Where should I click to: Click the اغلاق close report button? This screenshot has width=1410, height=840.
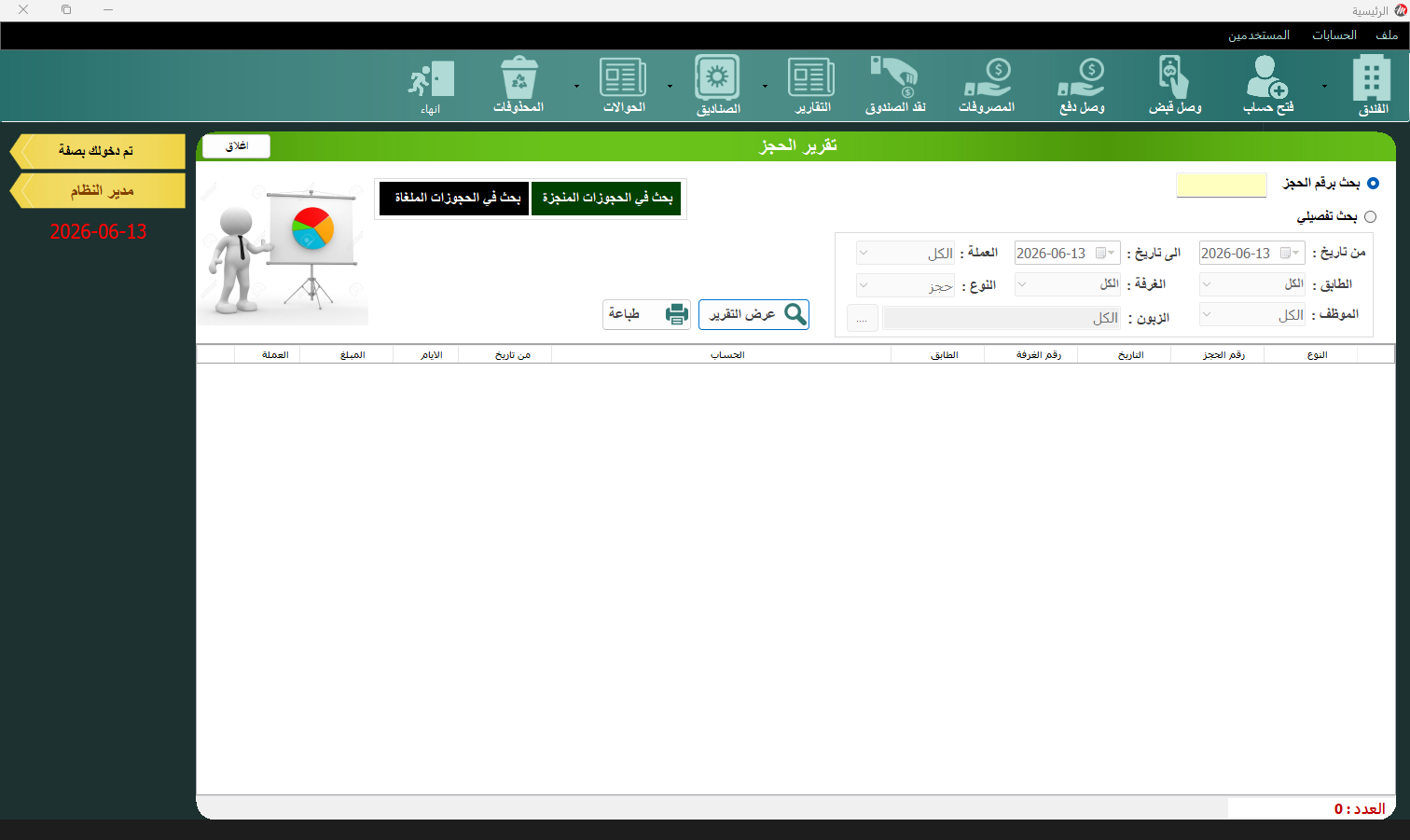tap(236, 146)
